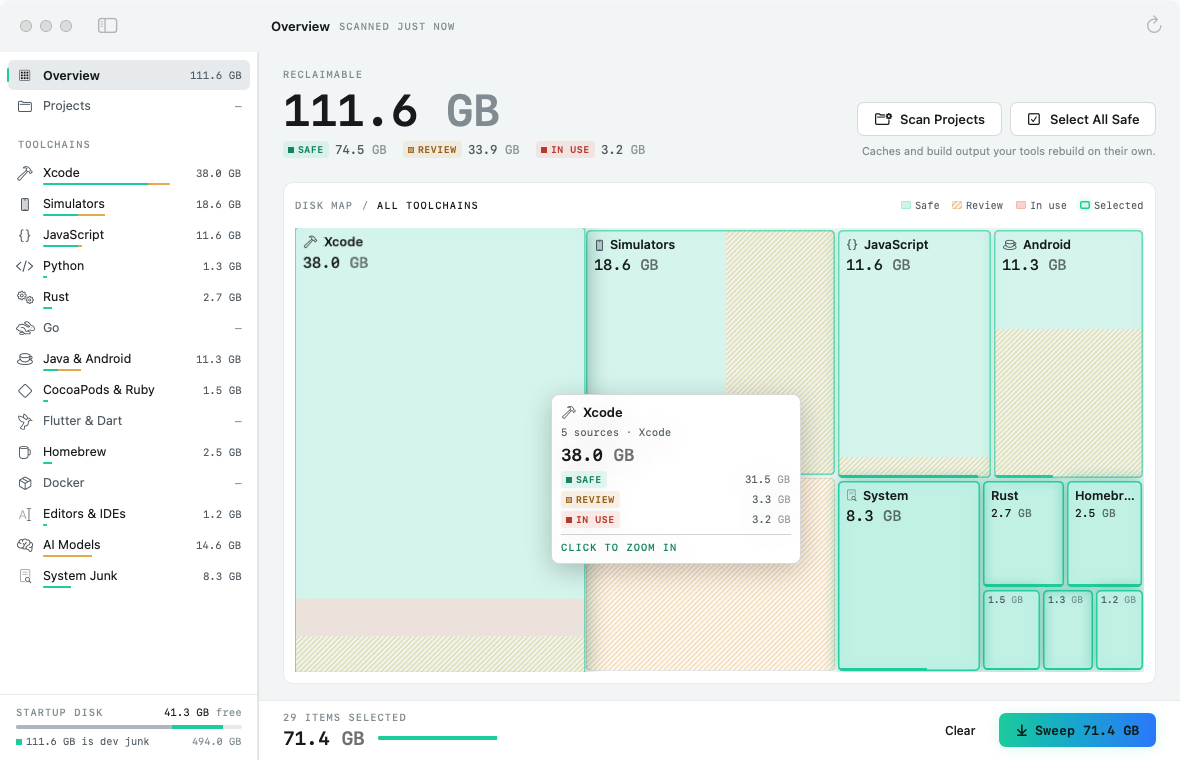Click the Projects folder icon
Screen dimensions: 1180x760
coord(25,106)
